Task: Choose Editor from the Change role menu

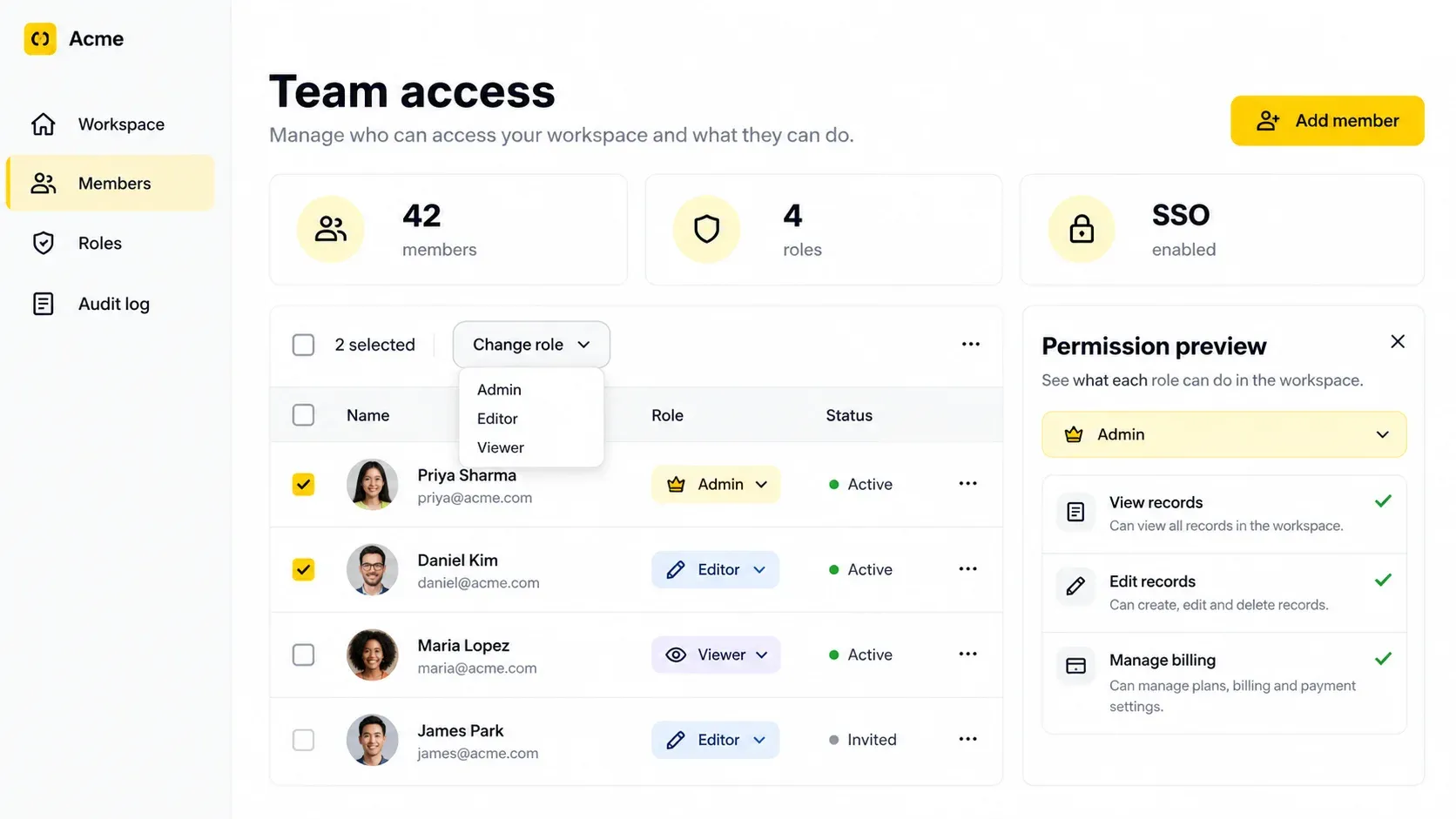Action: (x=497, y=419)
